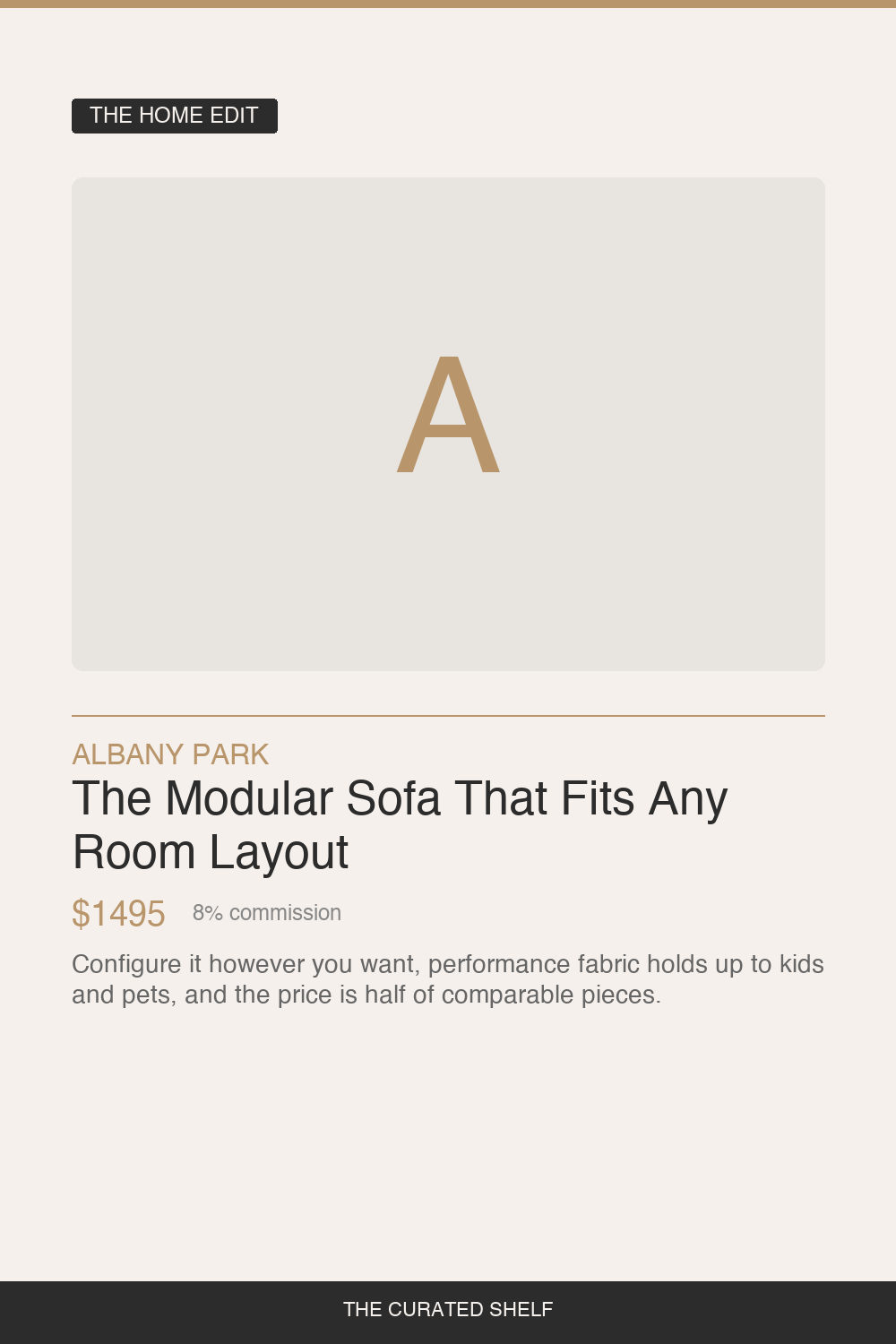This screenshot has height=1344, width=896.
Task: Click THE CURATED SHELF footer text
Action: [x=448, y=1310]
